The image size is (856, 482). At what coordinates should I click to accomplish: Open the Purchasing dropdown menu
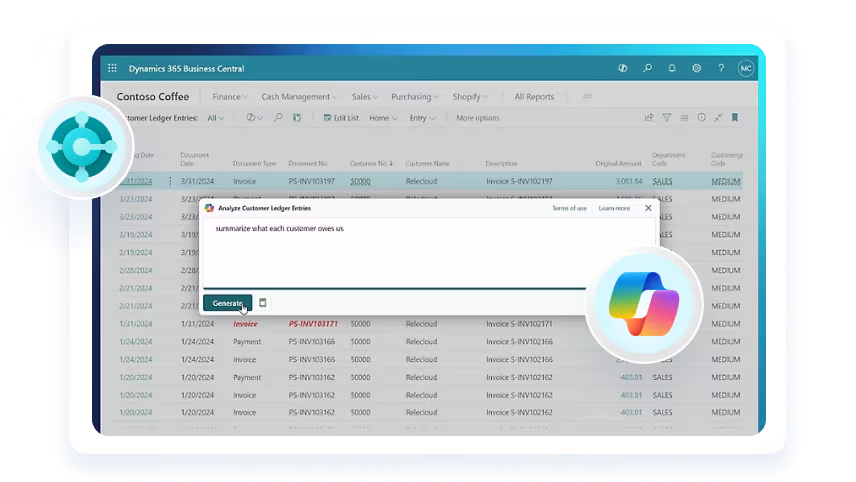[415, 97]
